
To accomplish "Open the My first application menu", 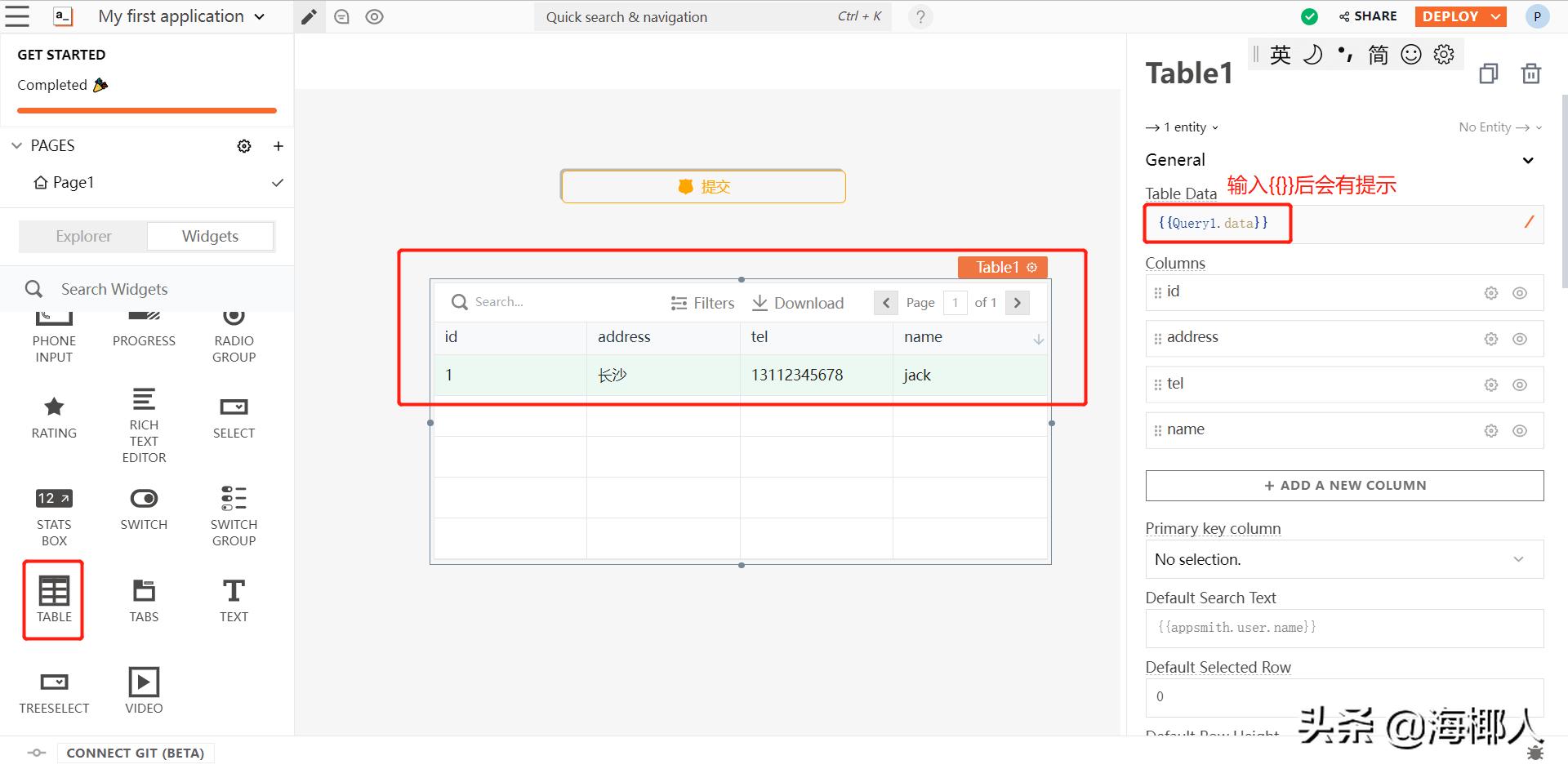I will [178, 16].
